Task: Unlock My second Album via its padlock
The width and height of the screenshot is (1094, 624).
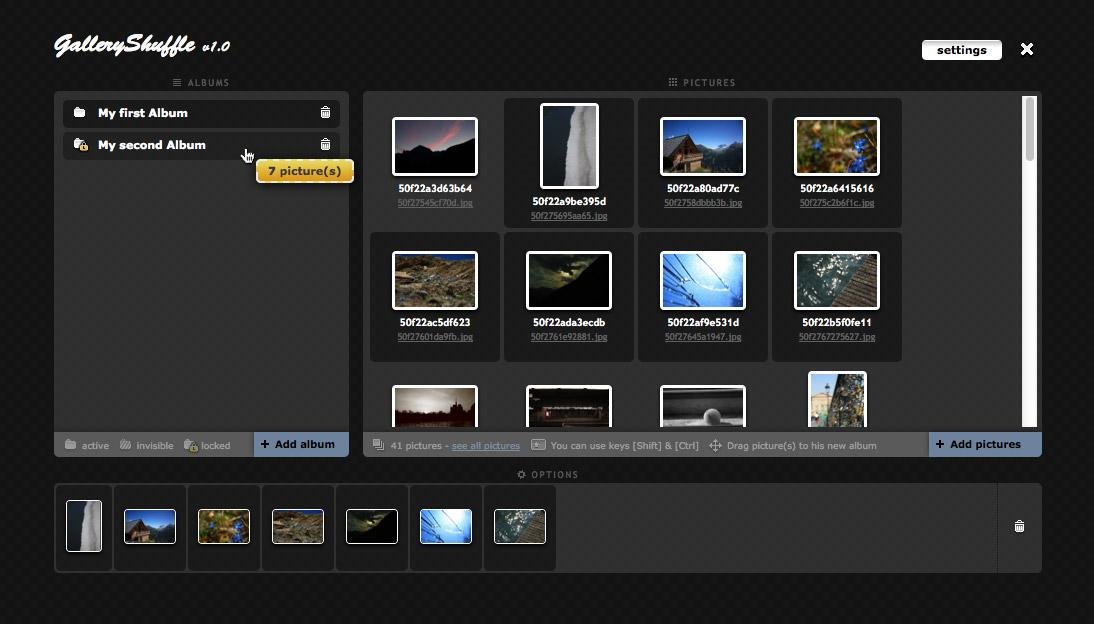Action: (83, 148)
